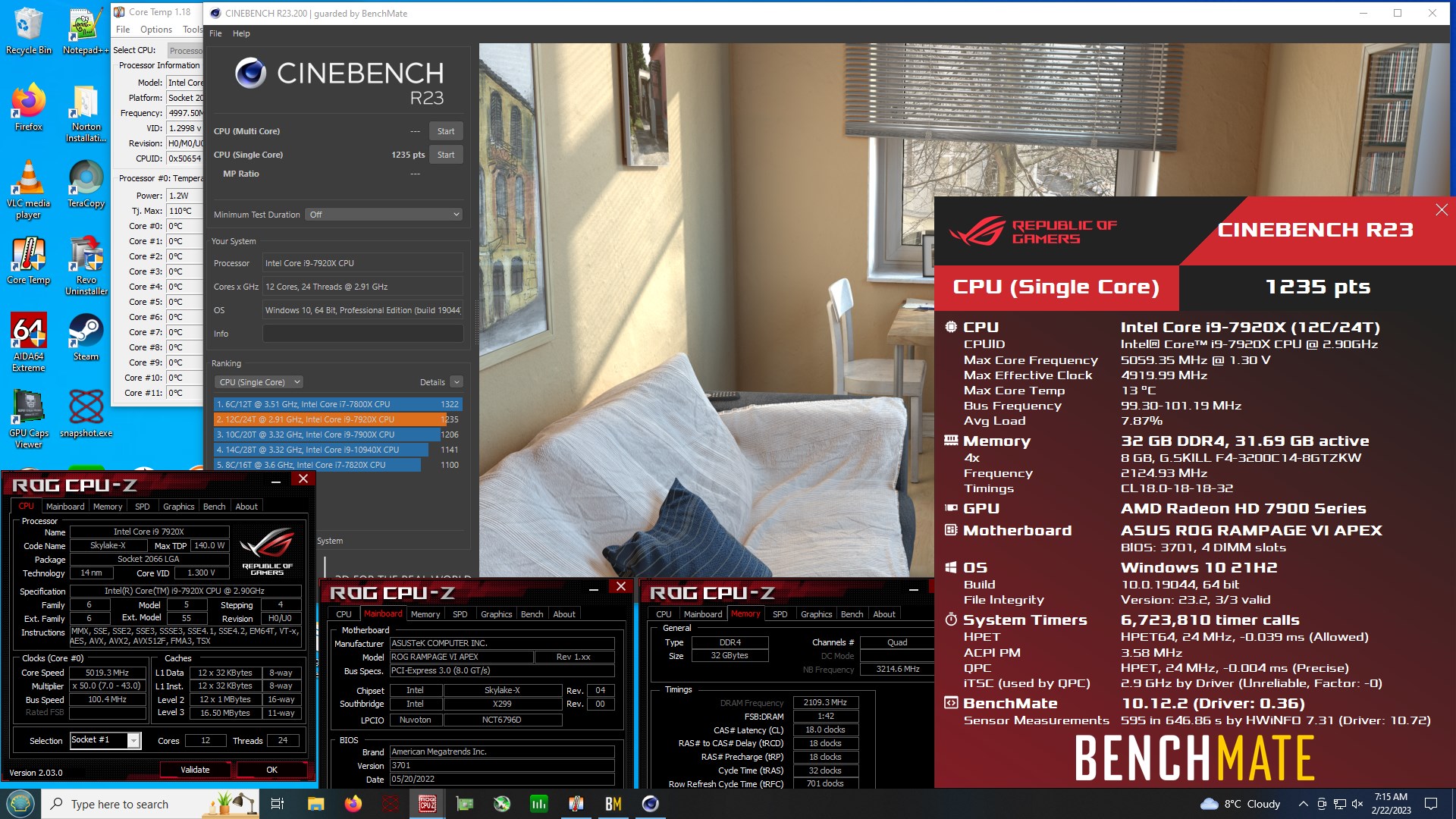Select ranking row Intel Core i7-7820X
1456x819 pixels.
click(x=338, y=465)
